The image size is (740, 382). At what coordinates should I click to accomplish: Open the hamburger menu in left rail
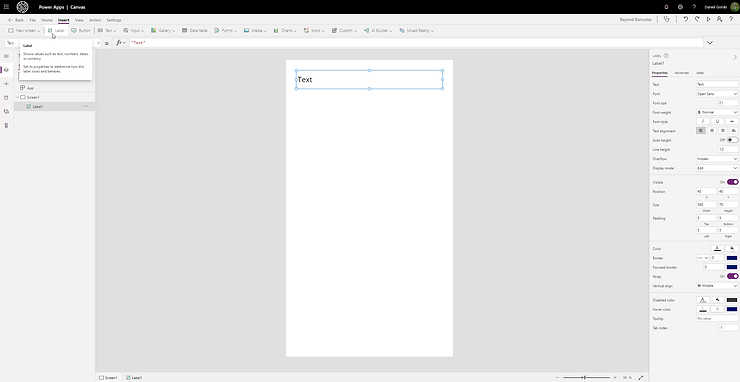pos(6,56)
